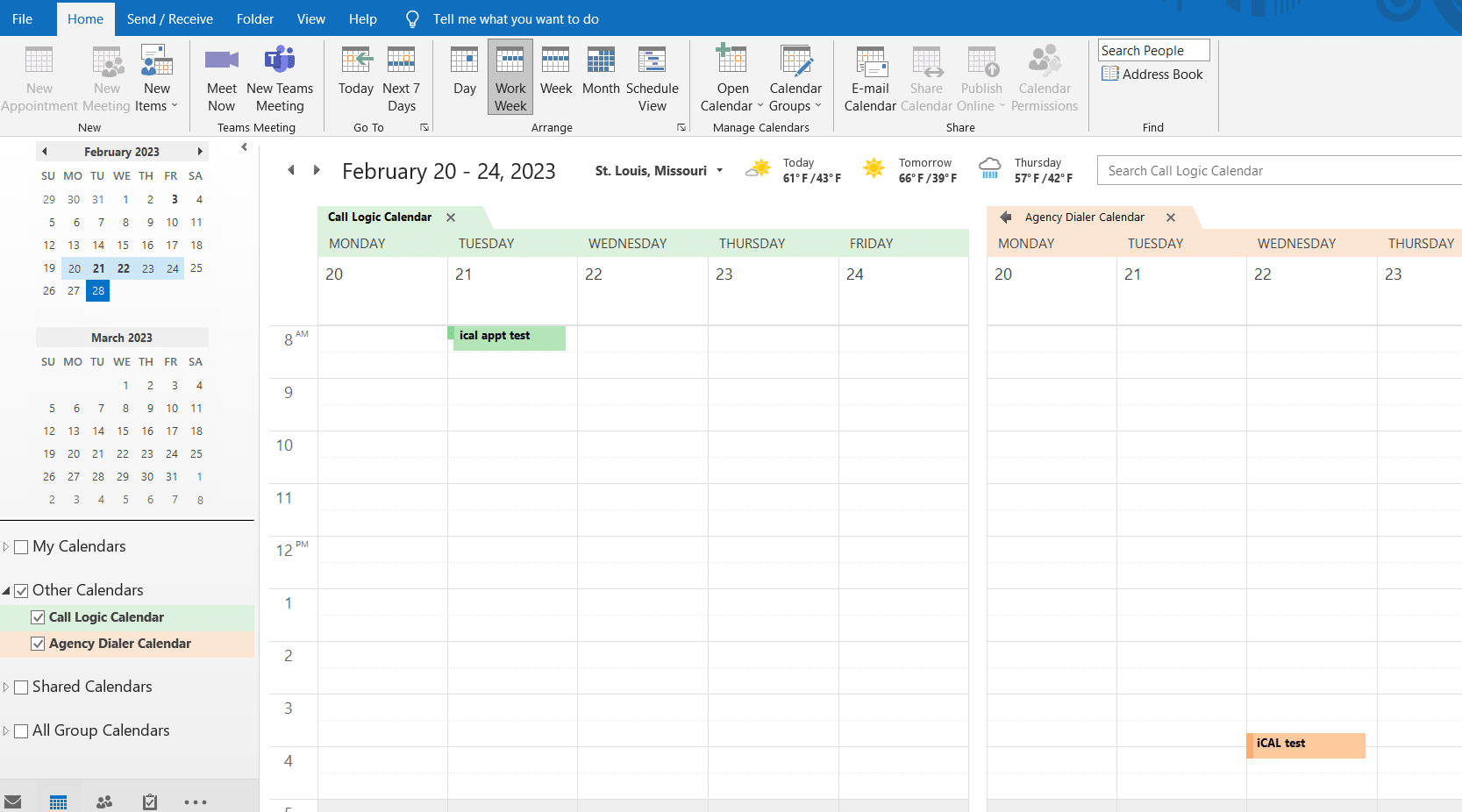Open the St. Louis weather location dropdown
1462x812 pixels.
point(719,171)
